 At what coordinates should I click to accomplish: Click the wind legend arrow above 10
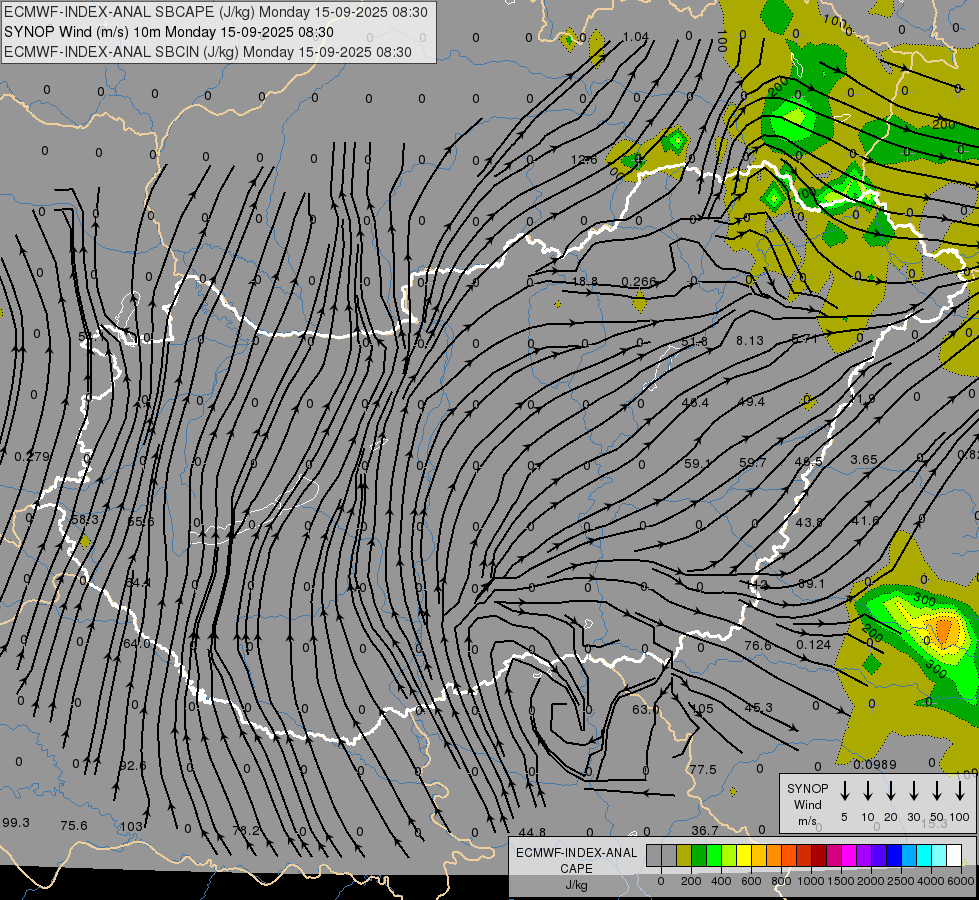coord(867,790)
